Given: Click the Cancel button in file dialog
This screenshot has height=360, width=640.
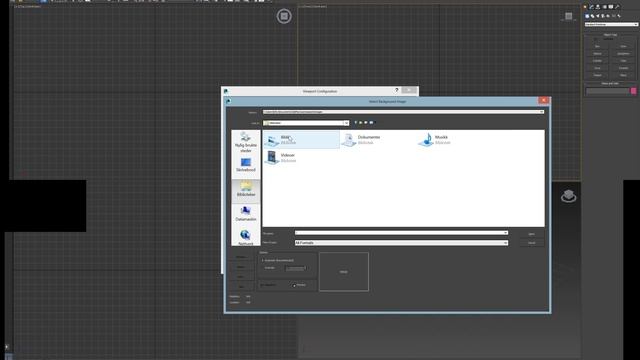Looking at the screenshot, I should 531,243.
